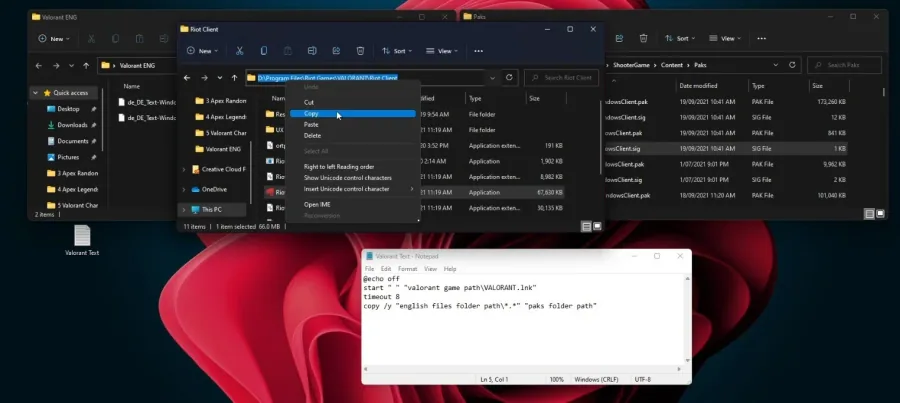
Task: Choose Cut from the context menu
Action: point(352,102)
